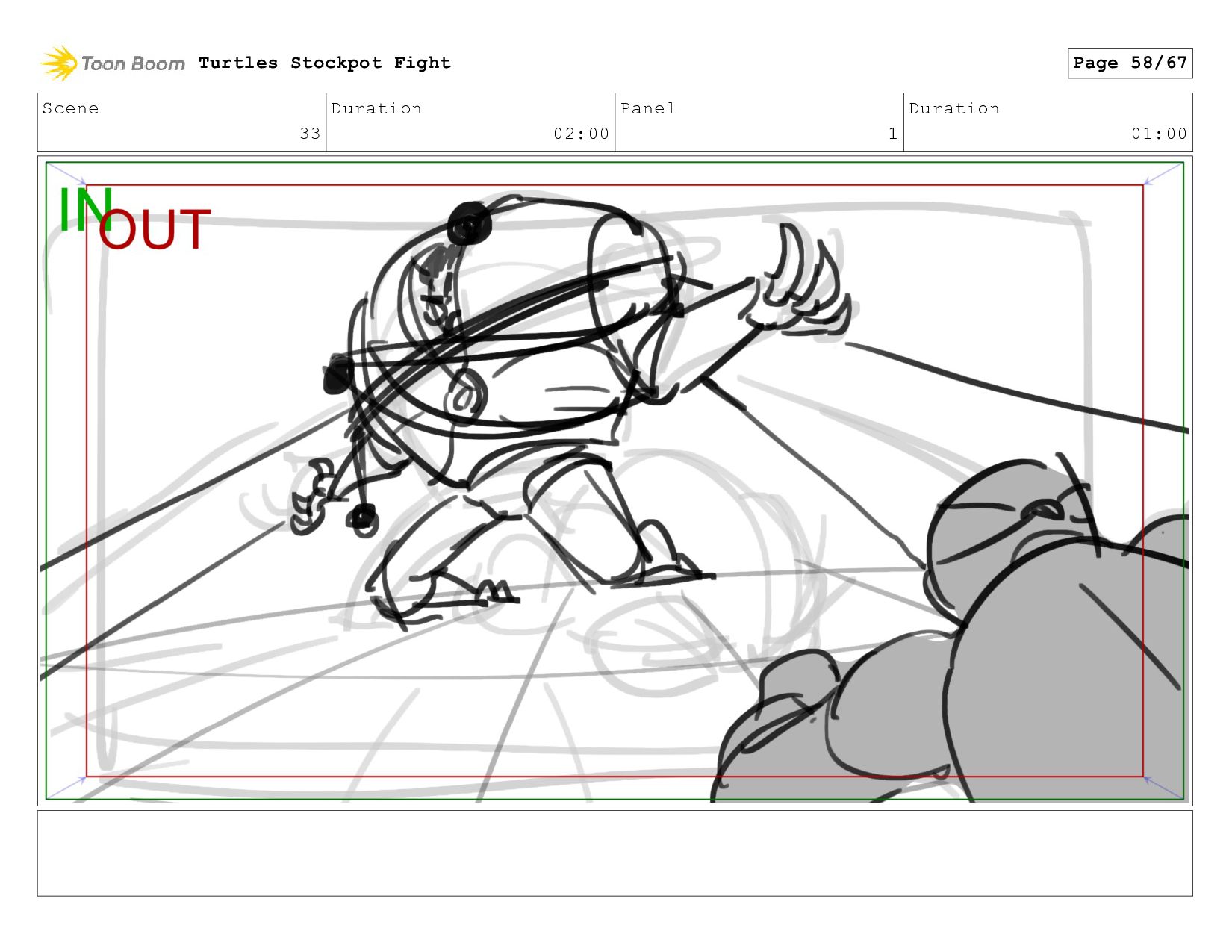Click the panel duration value 01:00
1232x952 pixels.
click(x=1159, y=134)
